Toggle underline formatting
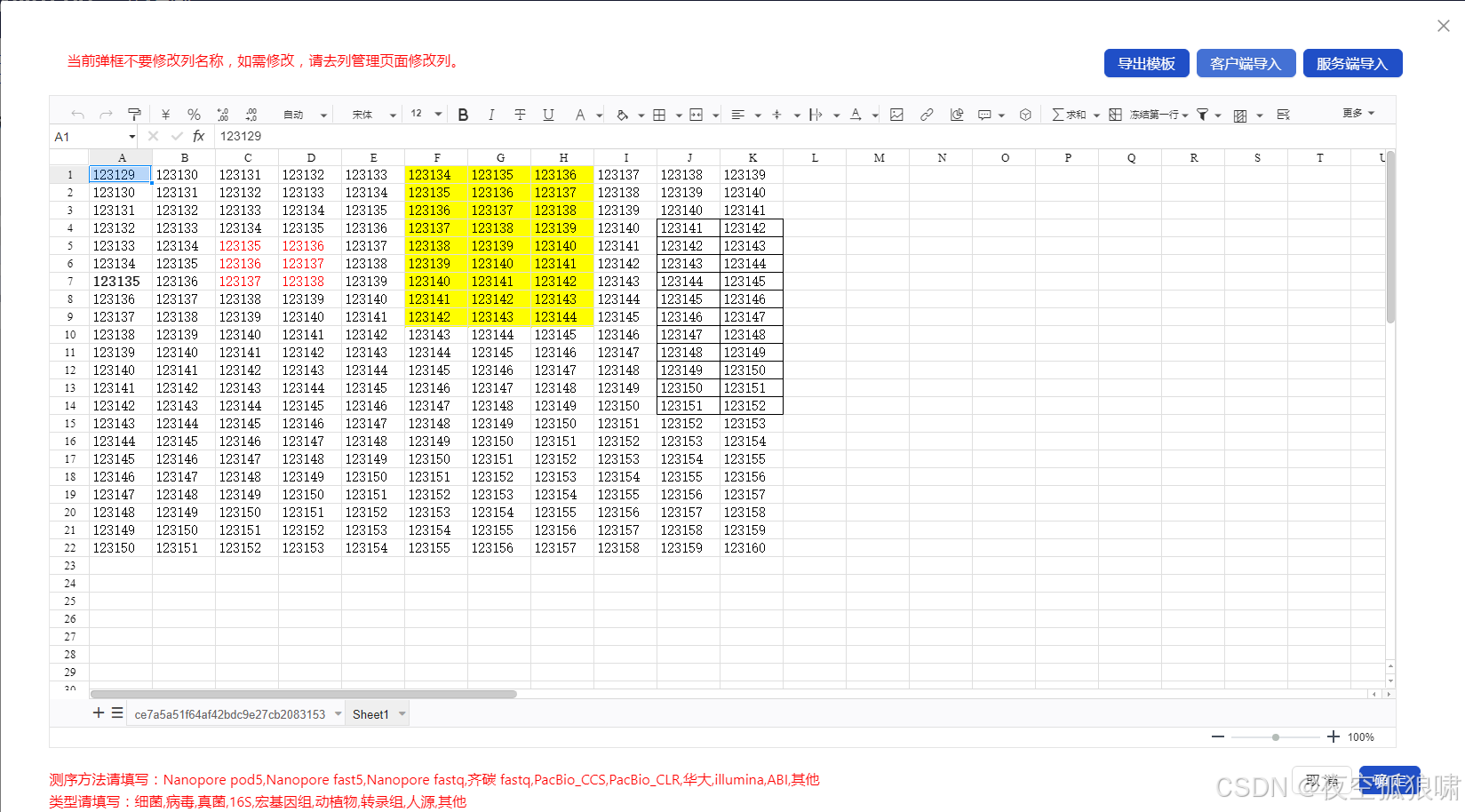The width and height of the screenshot is (1465, 812). tap(548, 115)
